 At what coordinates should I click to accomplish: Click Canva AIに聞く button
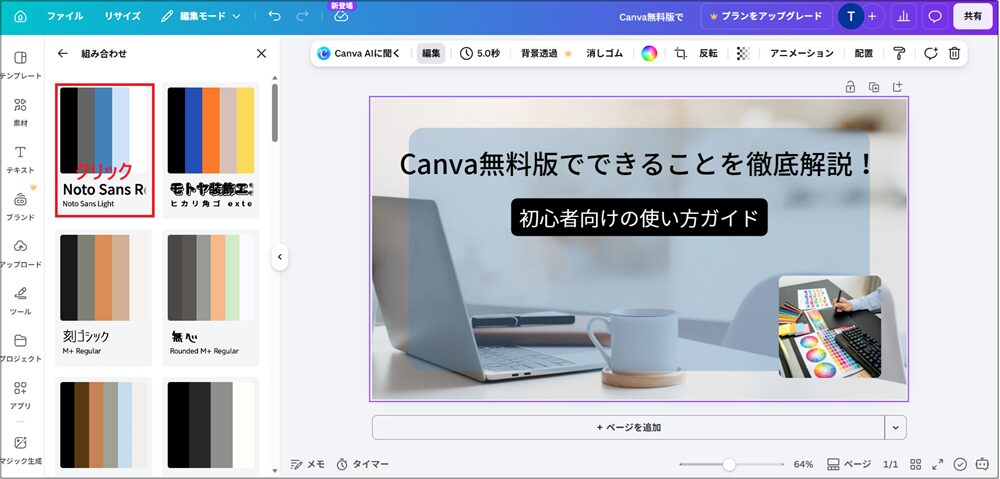[x=359, y=54]
